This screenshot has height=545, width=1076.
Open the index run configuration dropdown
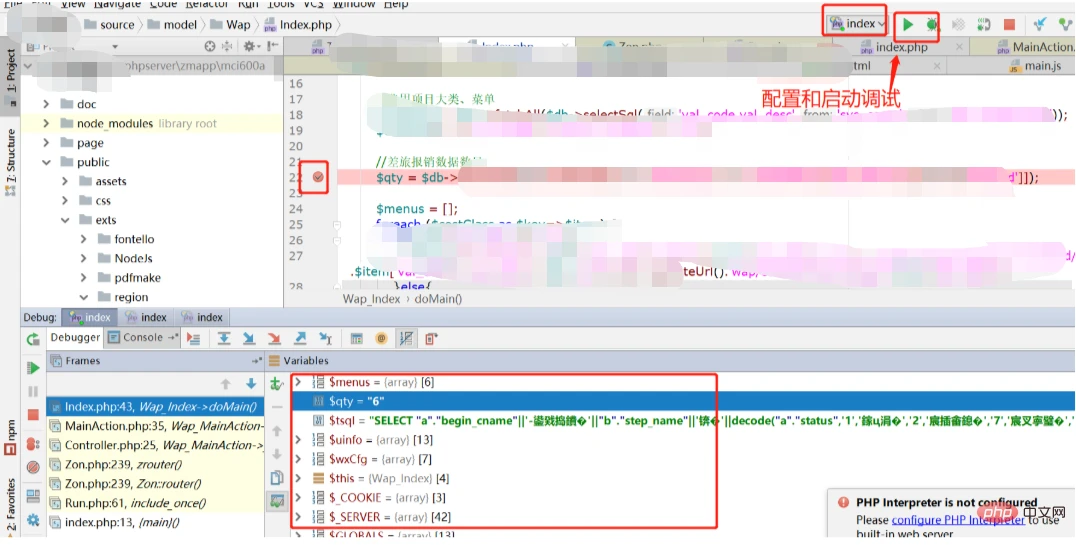click(854, 23)
